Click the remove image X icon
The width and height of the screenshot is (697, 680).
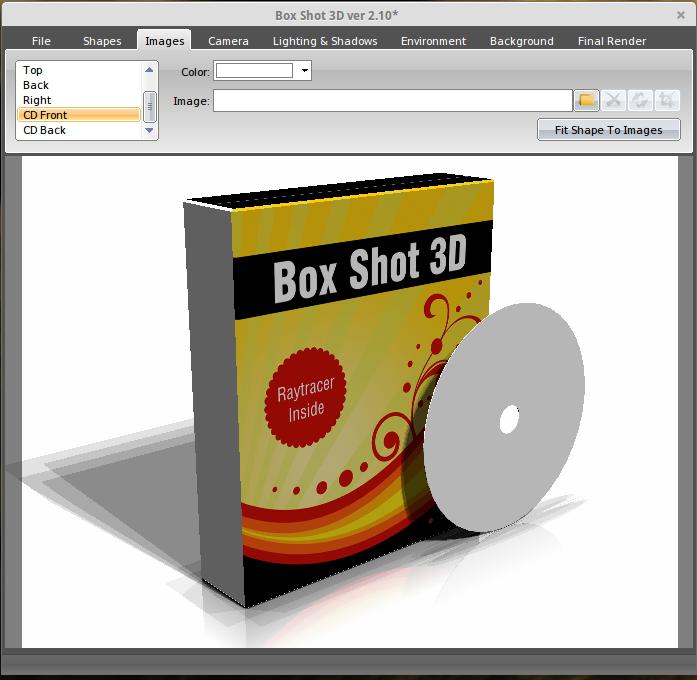(613, 100)
